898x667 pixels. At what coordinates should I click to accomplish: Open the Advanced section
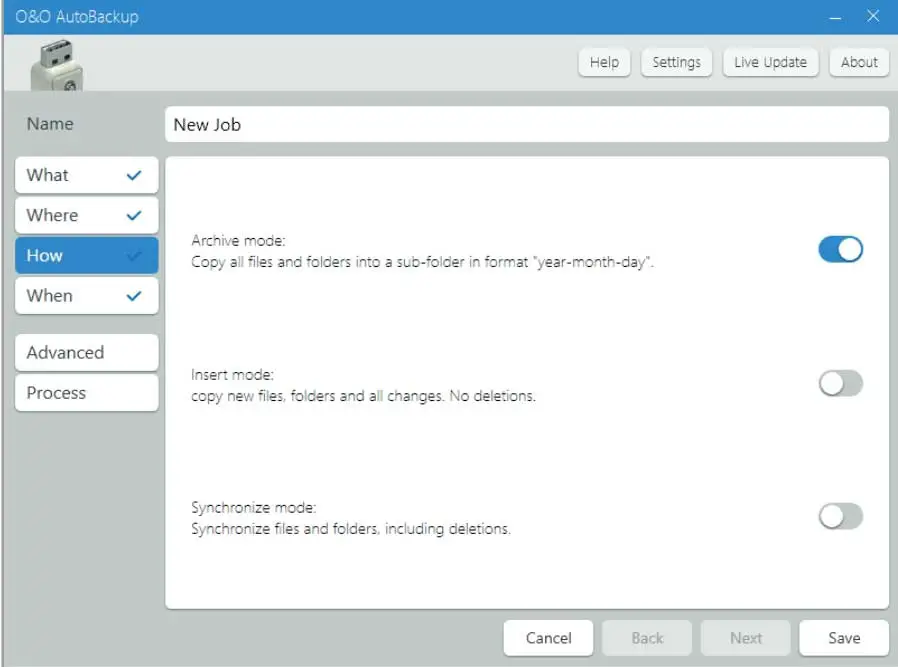click(x=86, y=353)
